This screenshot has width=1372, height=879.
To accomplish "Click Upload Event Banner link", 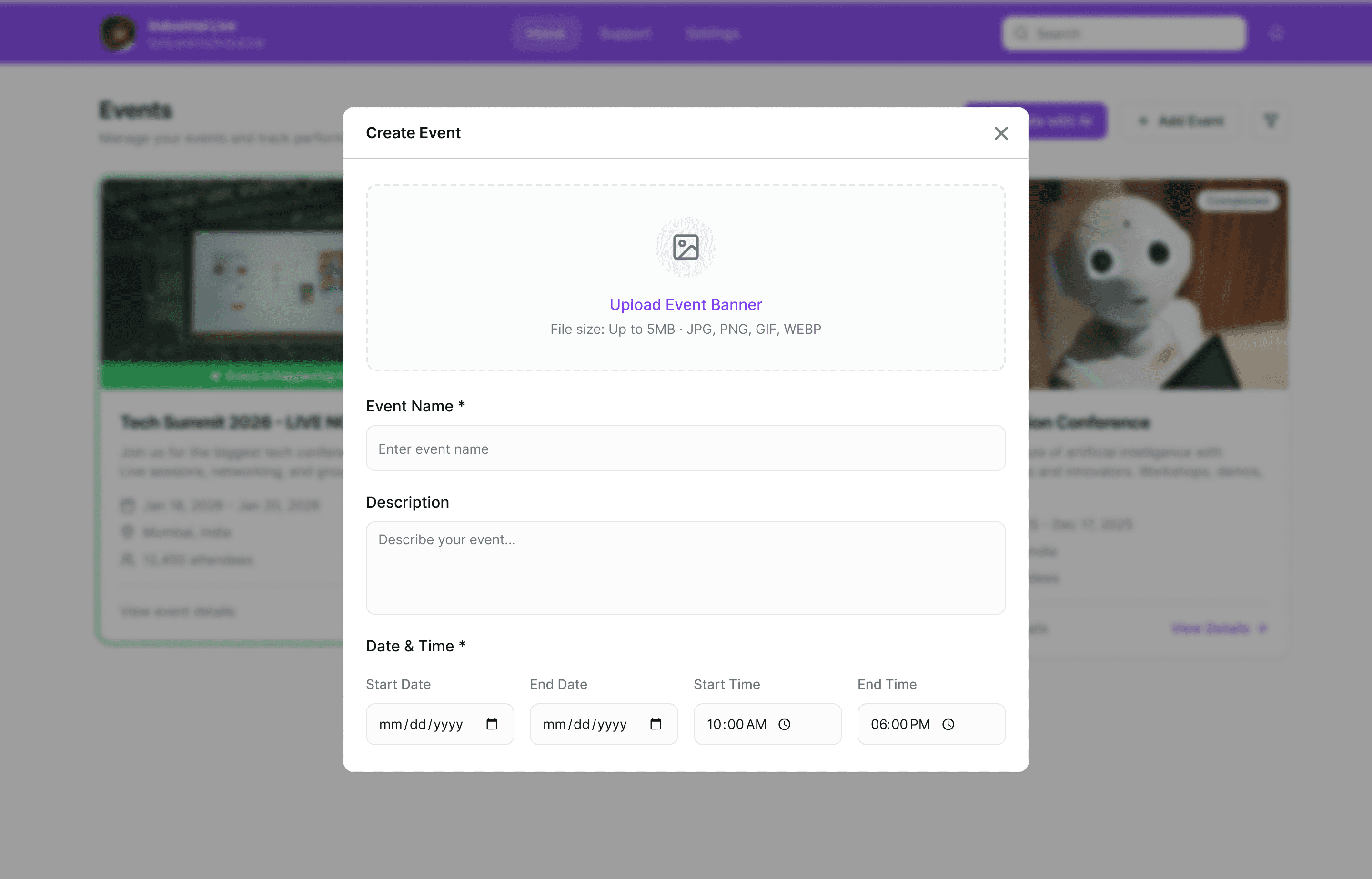I will coord(685,305).
